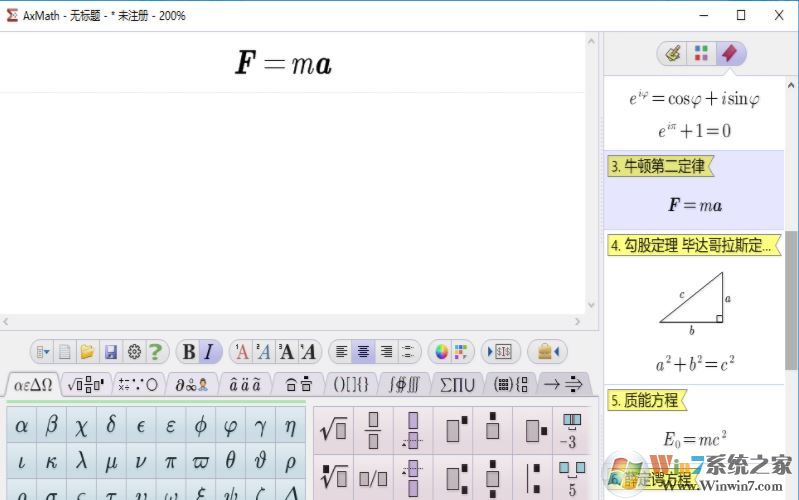Viewport: 799px width, 500px height.
Task: Select font style 2 blue italic A
Action: tap(264, 352)
